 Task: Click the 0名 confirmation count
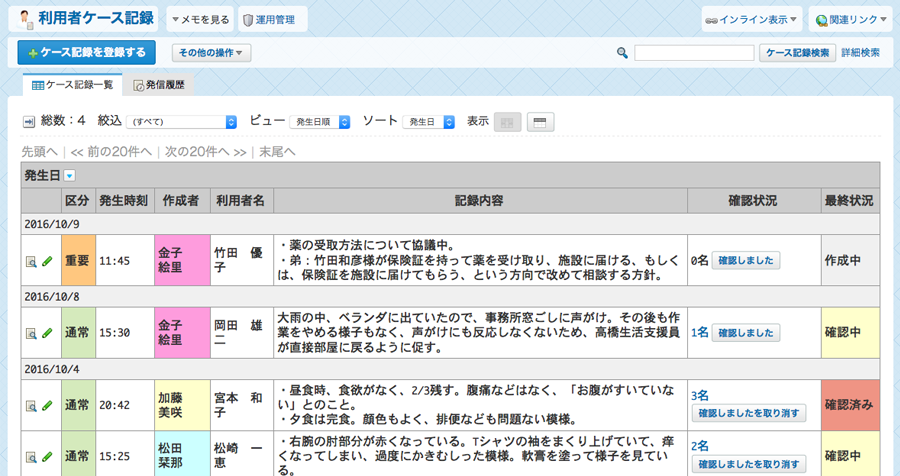700,261
